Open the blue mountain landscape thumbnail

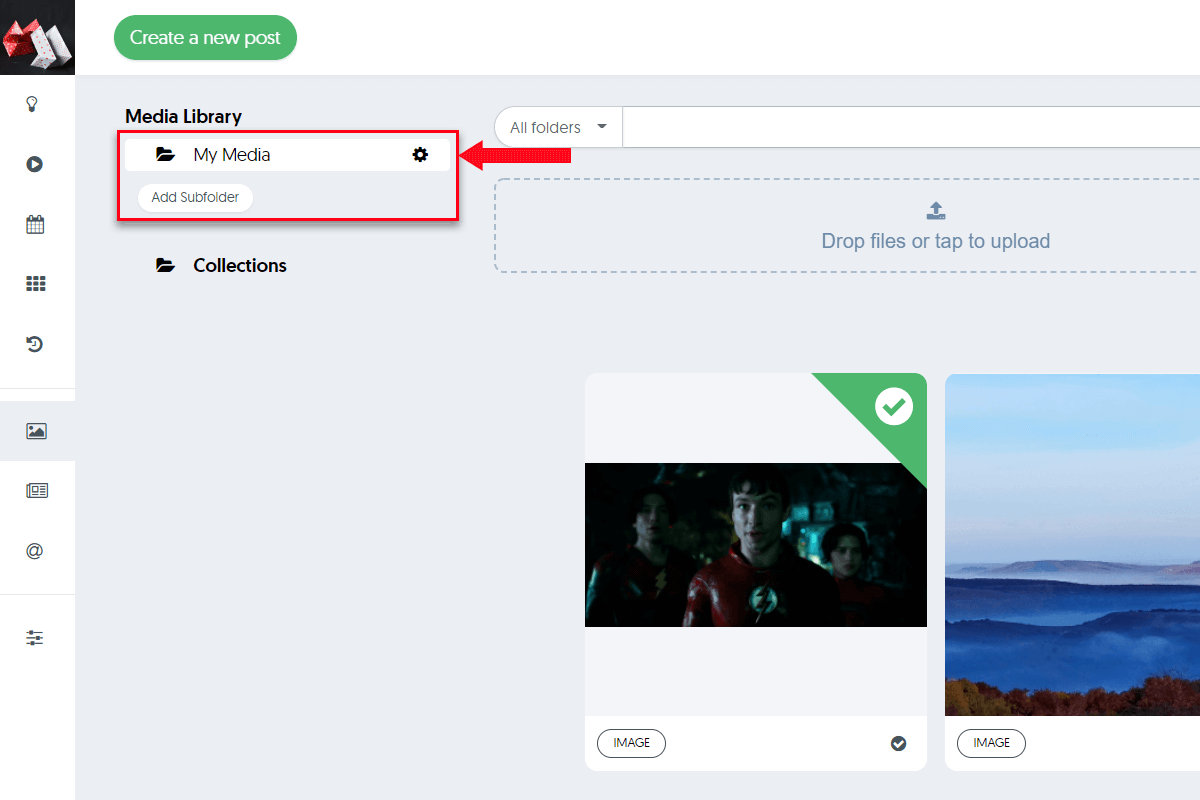coord(1072,545)
